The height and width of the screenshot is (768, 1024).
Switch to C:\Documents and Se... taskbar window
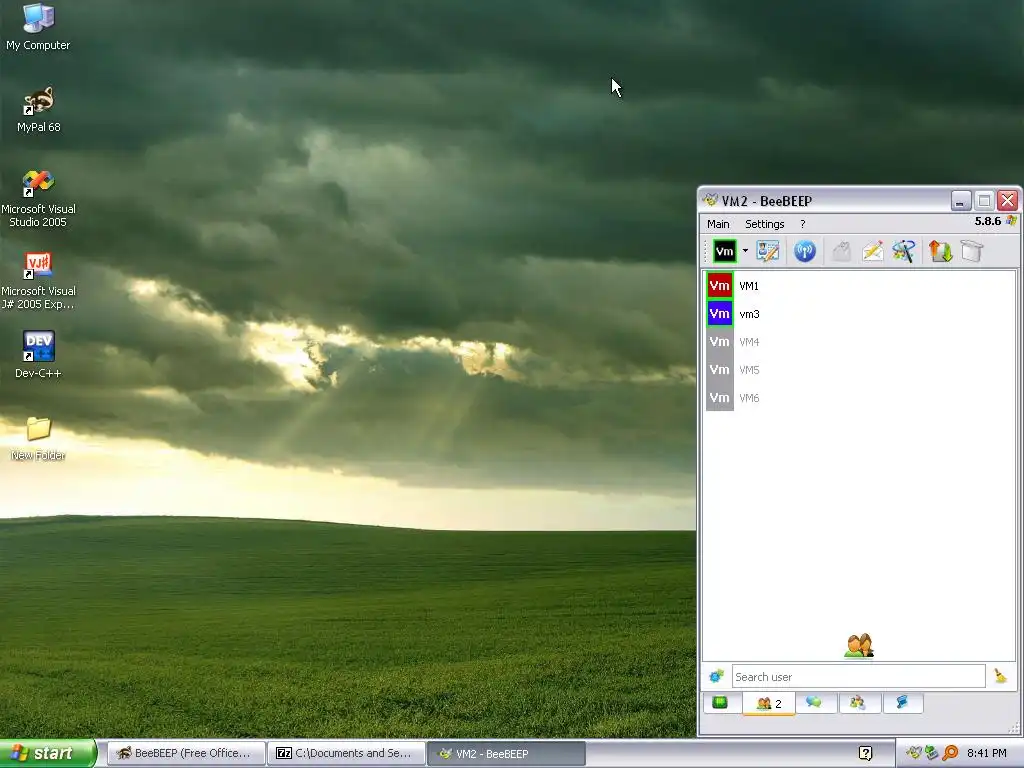tap(347, 754)
